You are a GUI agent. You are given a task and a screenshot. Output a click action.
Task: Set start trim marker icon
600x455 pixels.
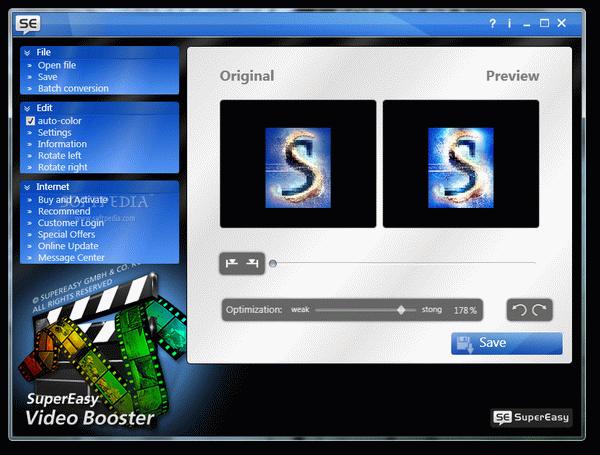point(232,263)
